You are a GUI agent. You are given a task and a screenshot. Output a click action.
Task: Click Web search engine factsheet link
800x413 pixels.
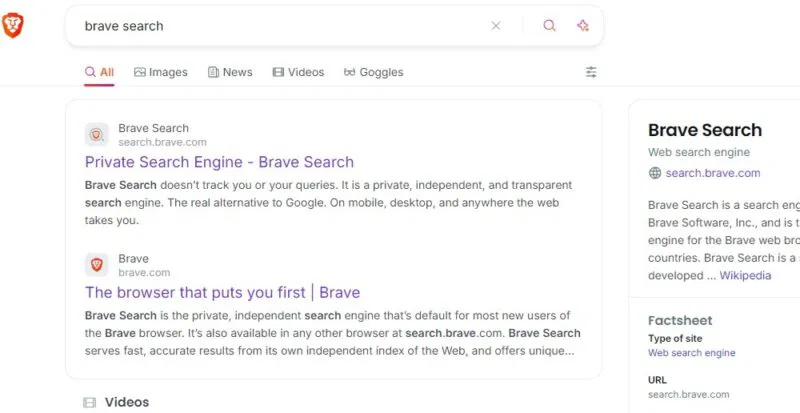click(x=691, y=353)
